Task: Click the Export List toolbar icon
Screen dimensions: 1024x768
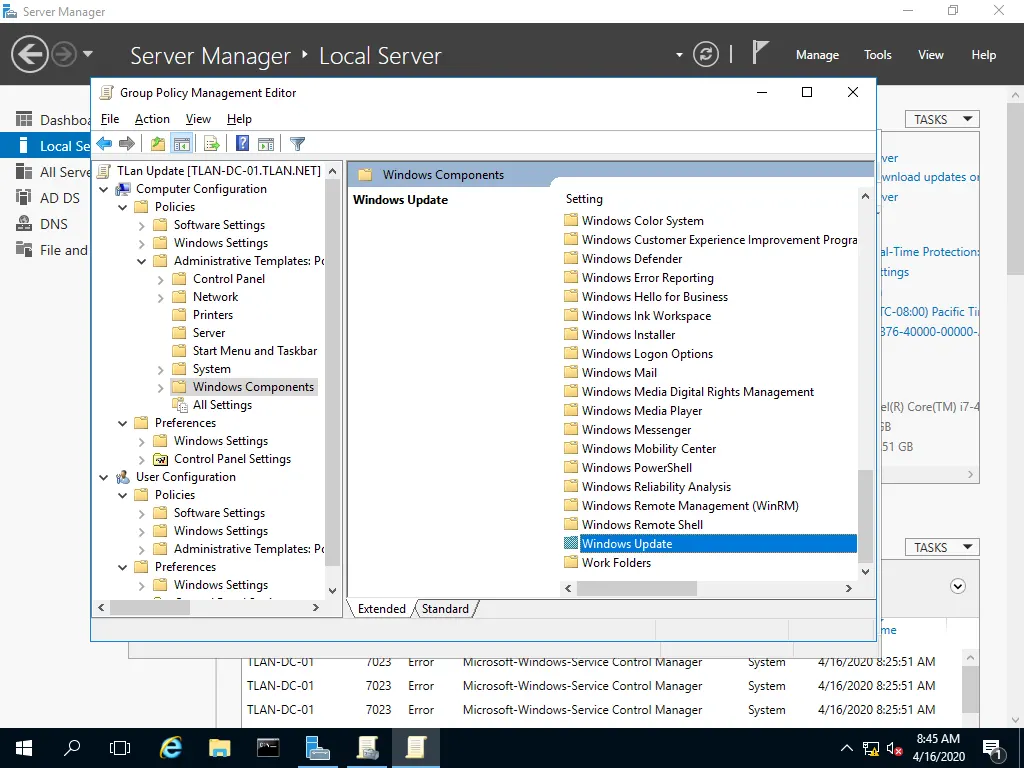Action: click(212, 144)
